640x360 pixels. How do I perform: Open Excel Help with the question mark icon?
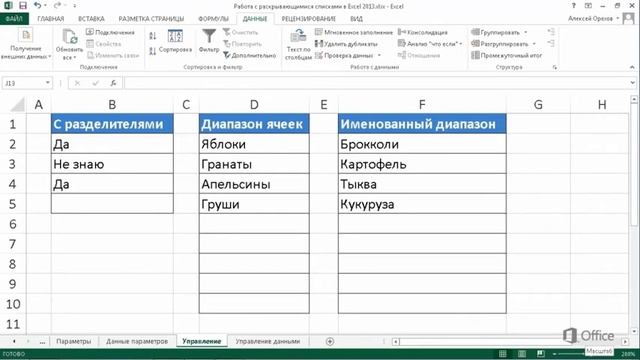(x=573, y=6)
